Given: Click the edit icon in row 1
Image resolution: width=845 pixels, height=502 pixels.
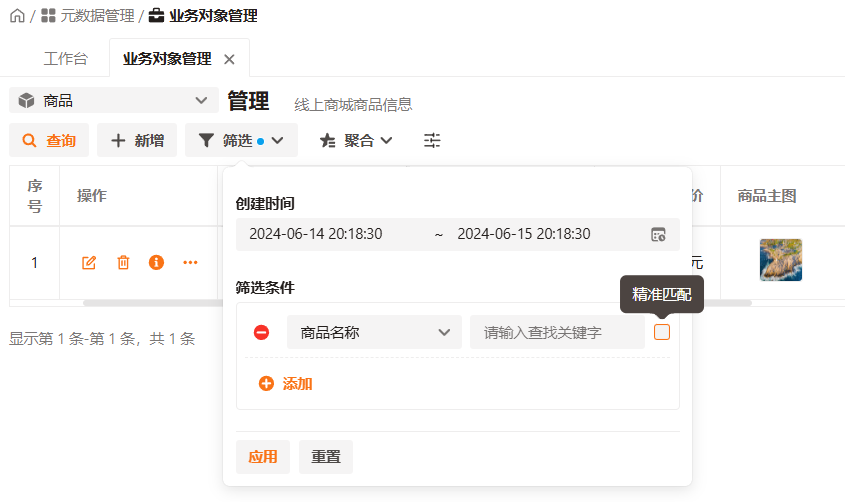Looking at the screenshot, I should coord(89,262).
